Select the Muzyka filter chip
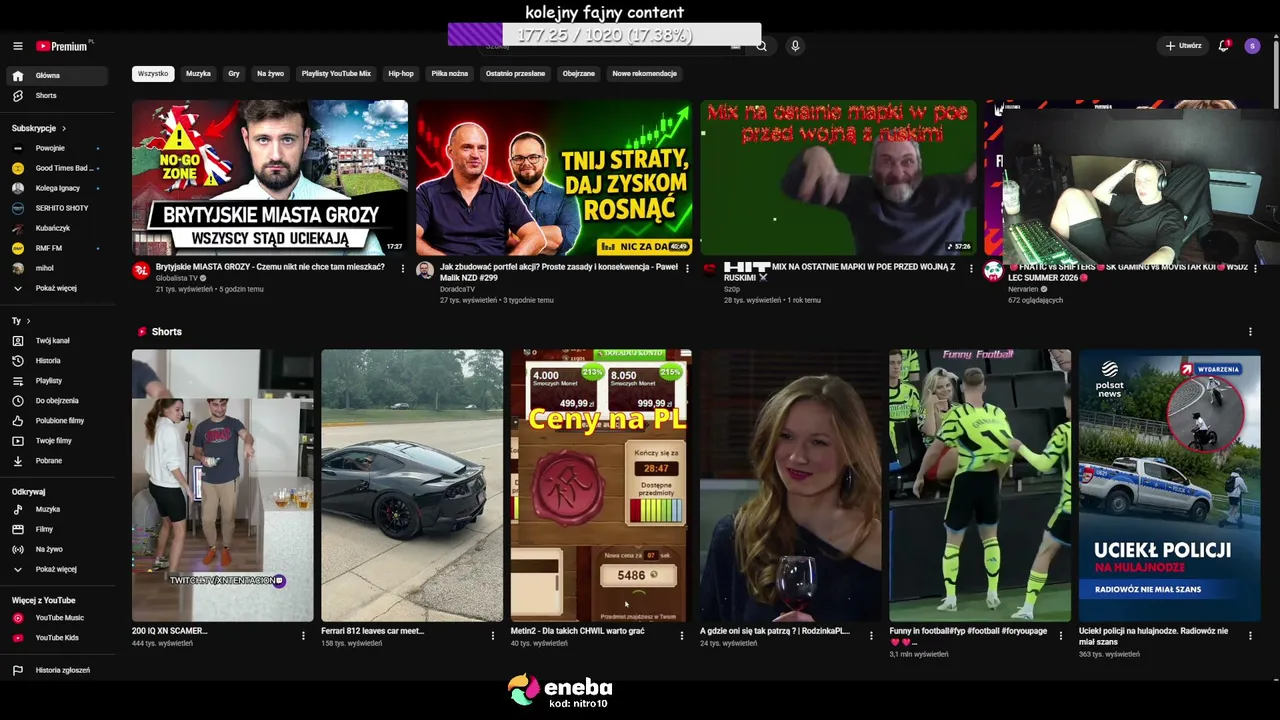 click(x=198, y=74)
